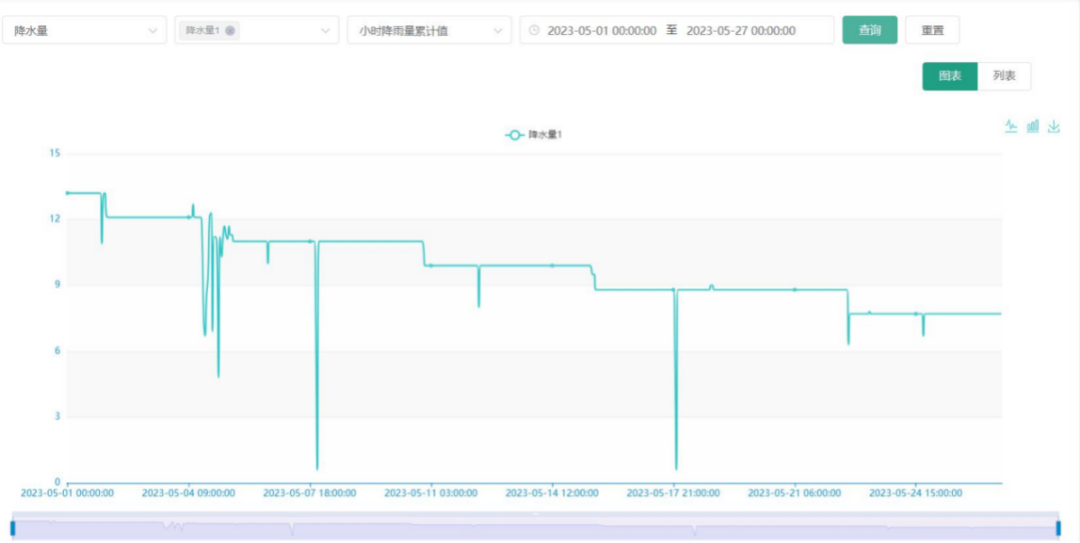Screen dimensions: 1080x543
Task: Switch chart to line view icon
Action: [x=1010, y=126]
